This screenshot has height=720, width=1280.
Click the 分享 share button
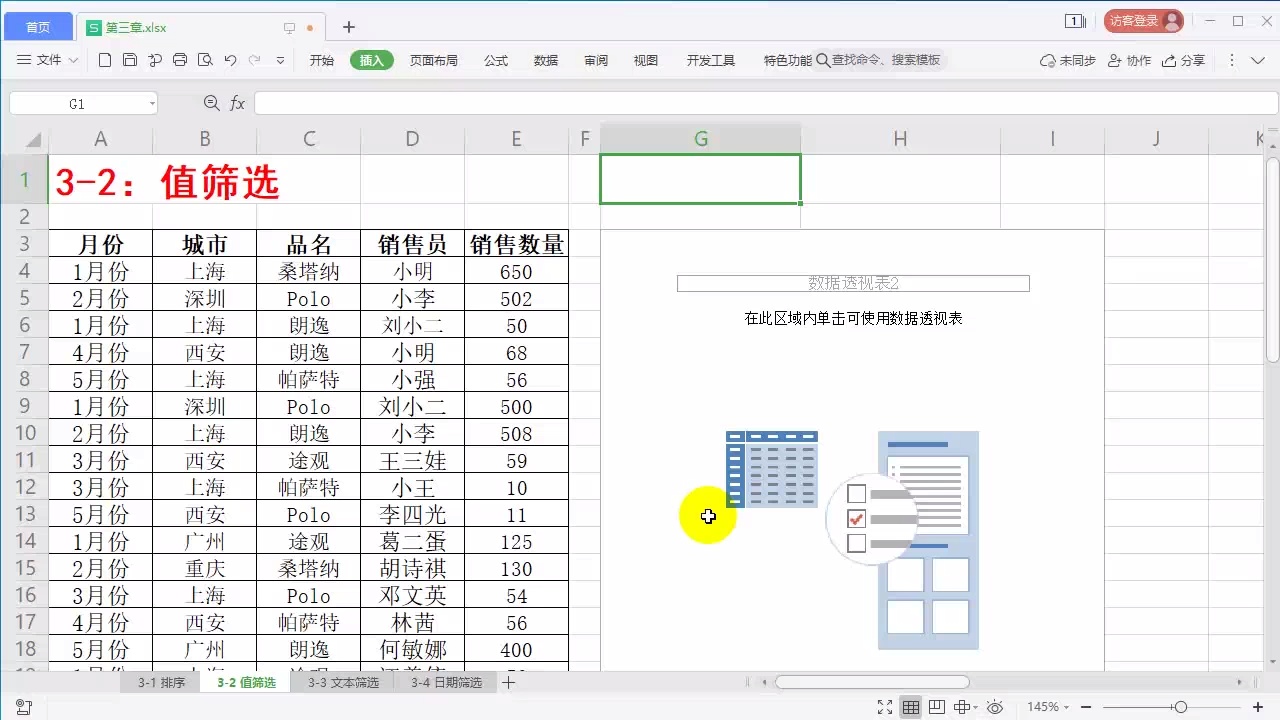1182,60
